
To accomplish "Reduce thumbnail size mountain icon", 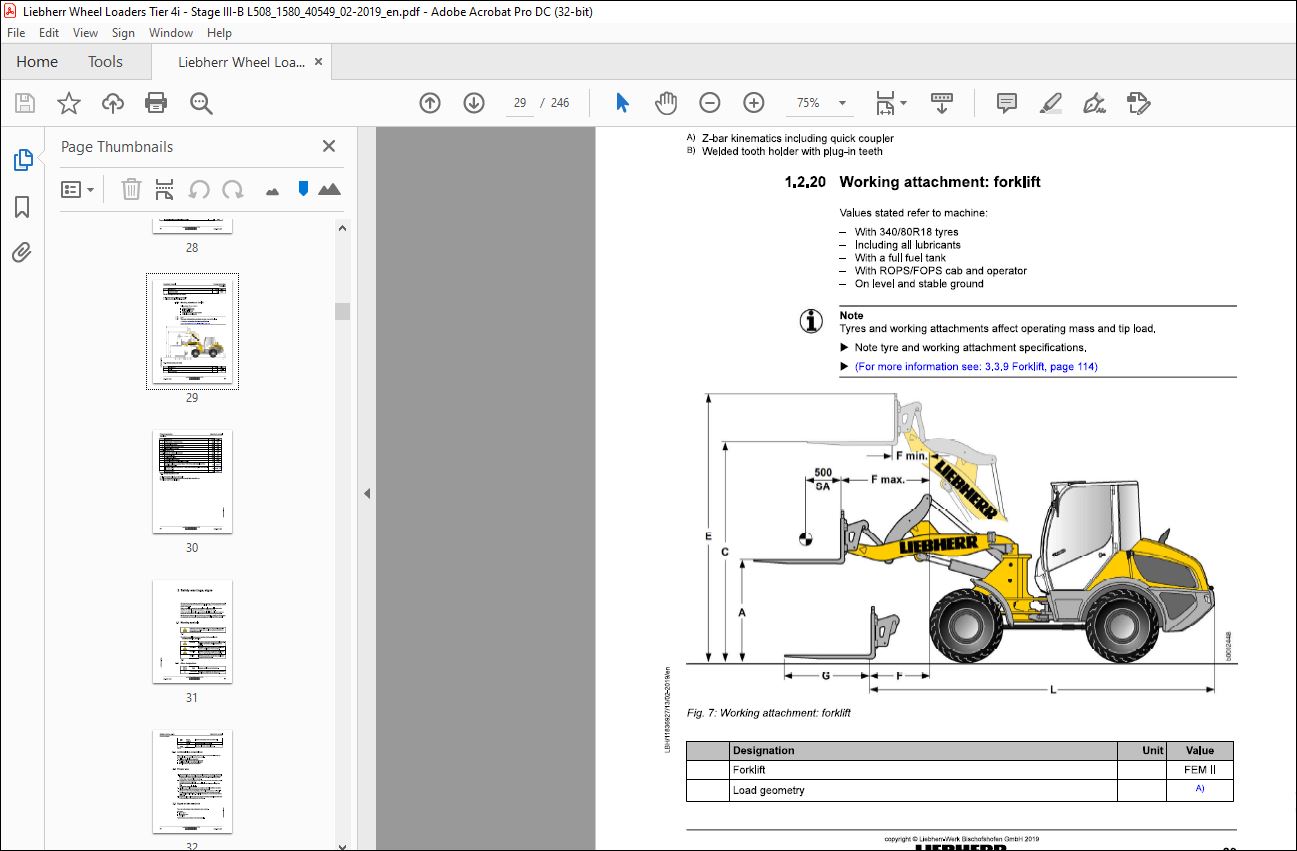I will pos(272,190).
